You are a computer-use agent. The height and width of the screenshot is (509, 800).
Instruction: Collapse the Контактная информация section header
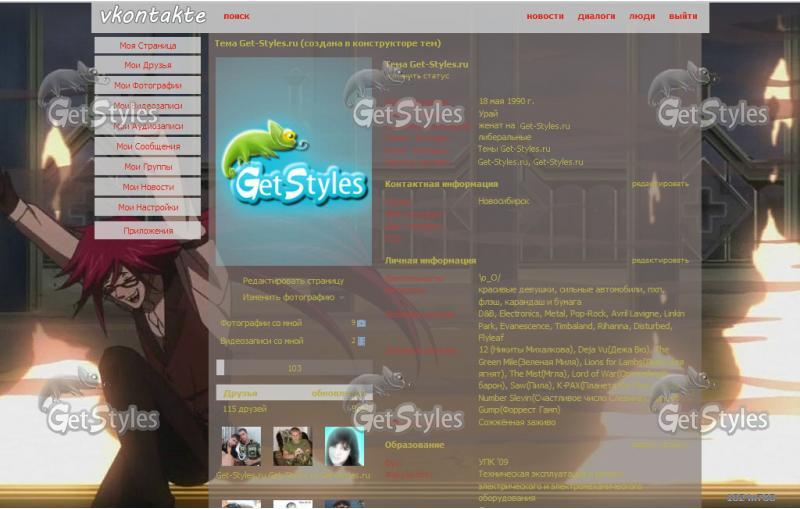441,184
